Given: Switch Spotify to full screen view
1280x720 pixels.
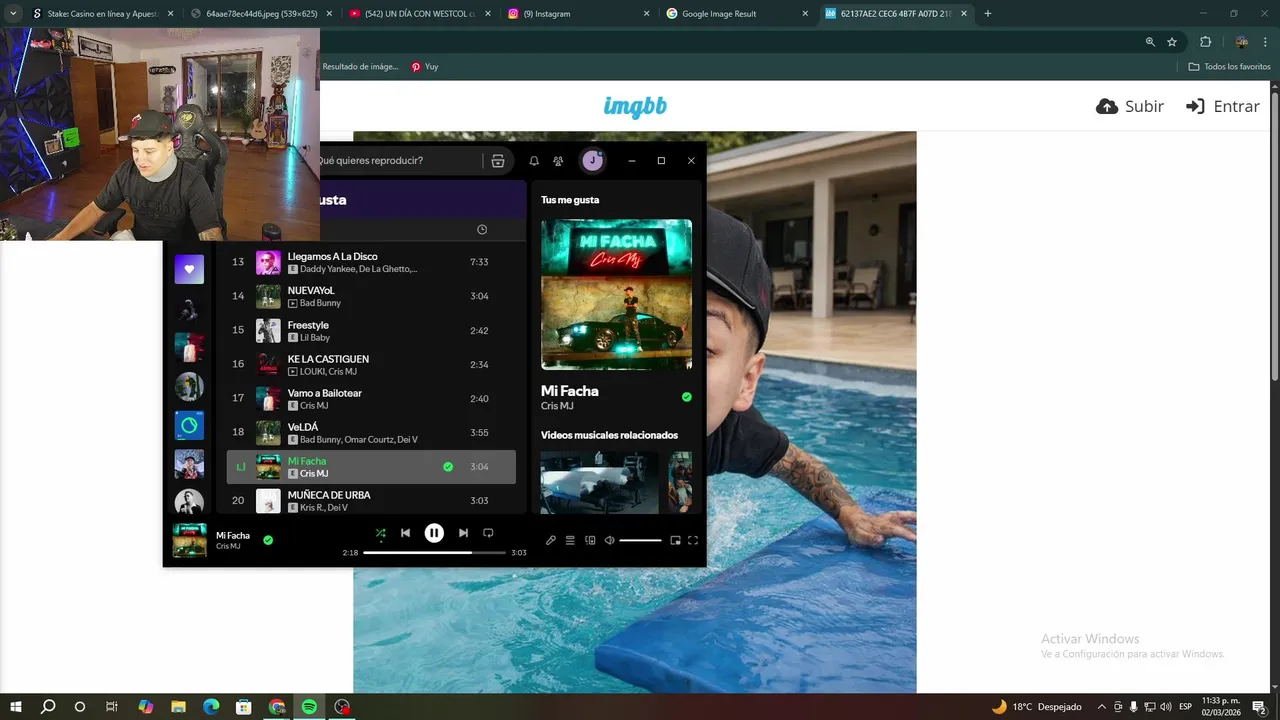Looking at the screenshot, I should (x=693, y=540).
